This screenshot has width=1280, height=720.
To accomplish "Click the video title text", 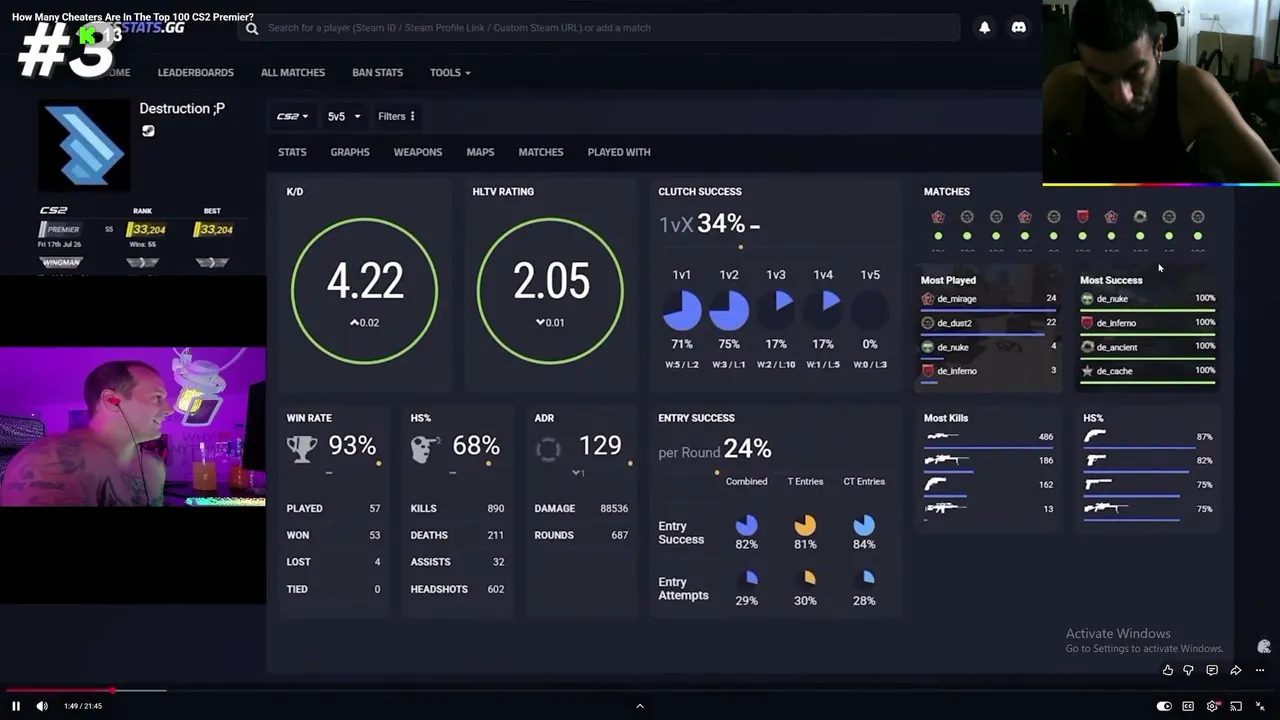I will pyautogui.click(x=133, y=17).
